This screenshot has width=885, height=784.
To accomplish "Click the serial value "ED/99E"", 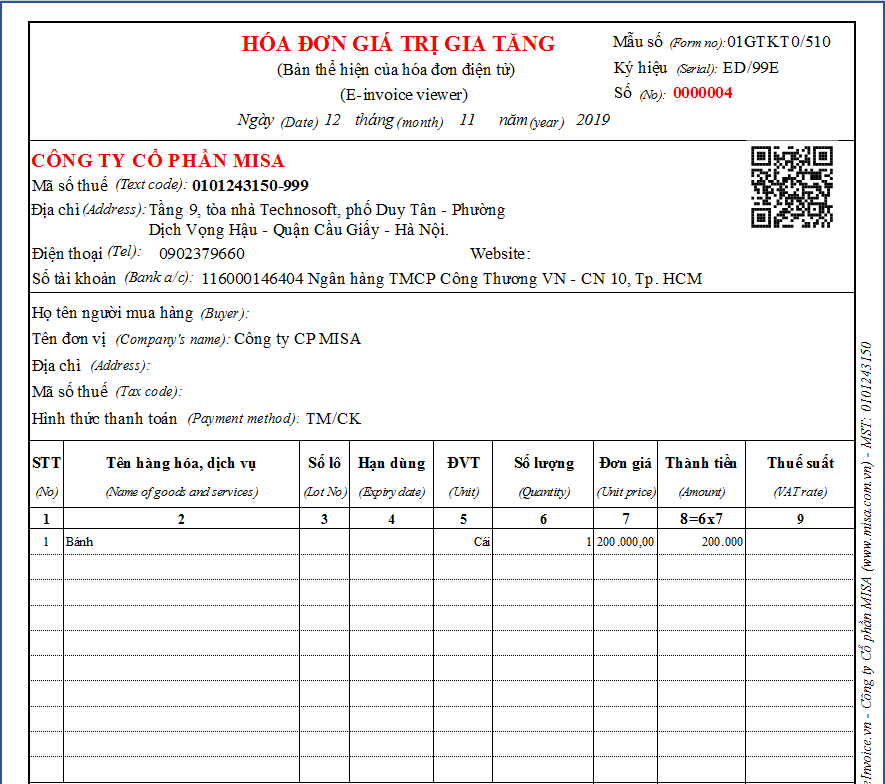I will point(751,68).
